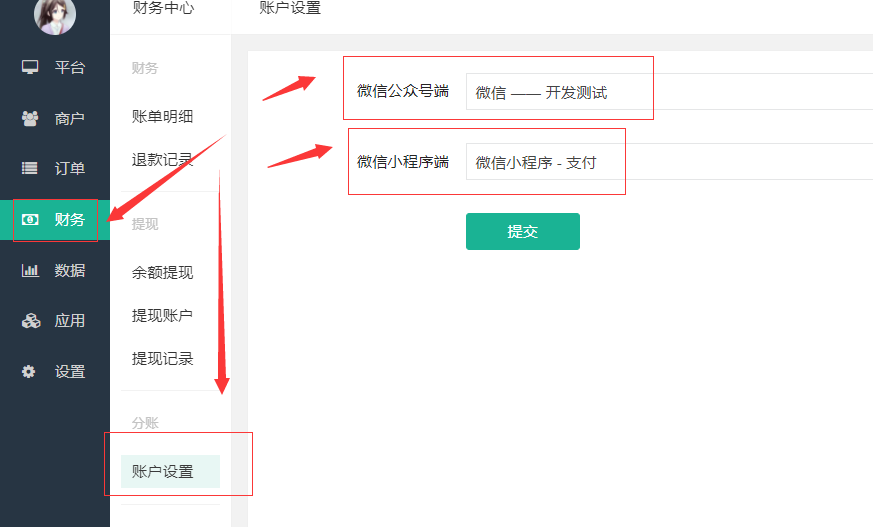This screenshot has width=873, height=527.
Task: Select the 财务 sidebar section
Action: click(x=55, y=219)
